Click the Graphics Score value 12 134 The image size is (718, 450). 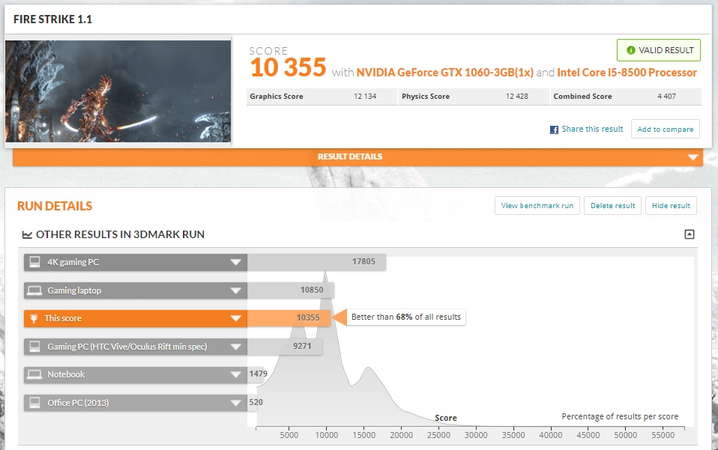tap(365, 97)
